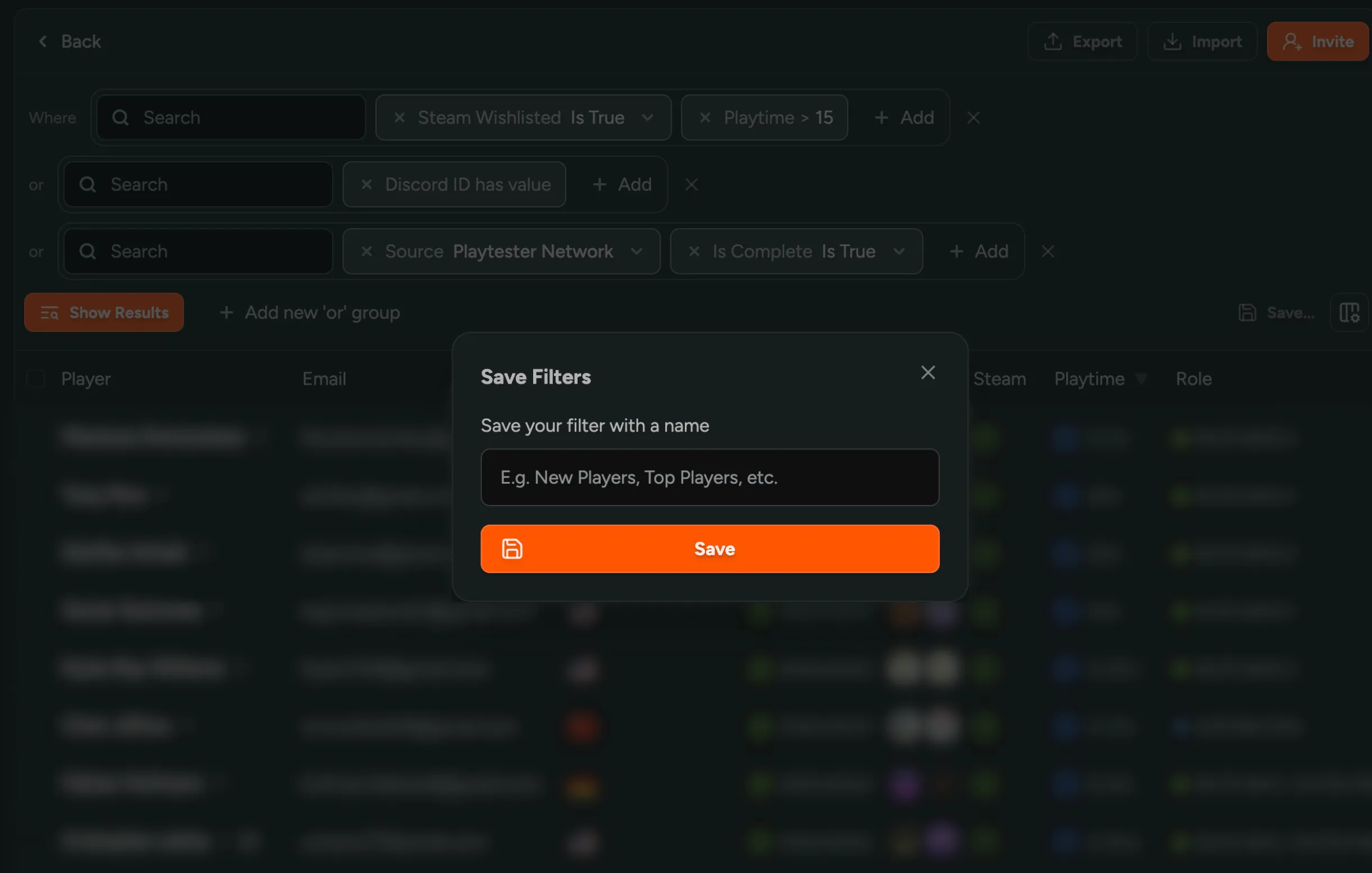This screenshot has height=873, width=1372.
Task: Click the Export icon at top right
Action: point(1053,41)
